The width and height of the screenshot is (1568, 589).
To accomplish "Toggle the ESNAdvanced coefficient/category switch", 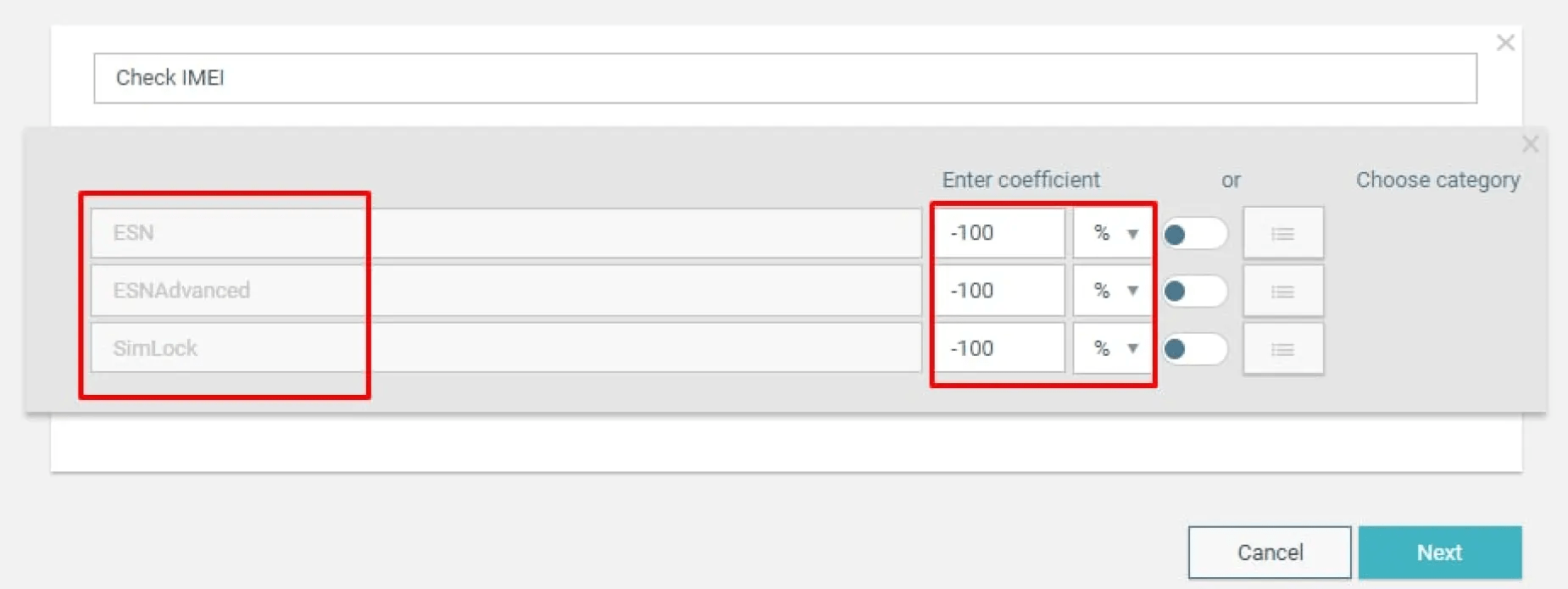I will click(1194, 292).
